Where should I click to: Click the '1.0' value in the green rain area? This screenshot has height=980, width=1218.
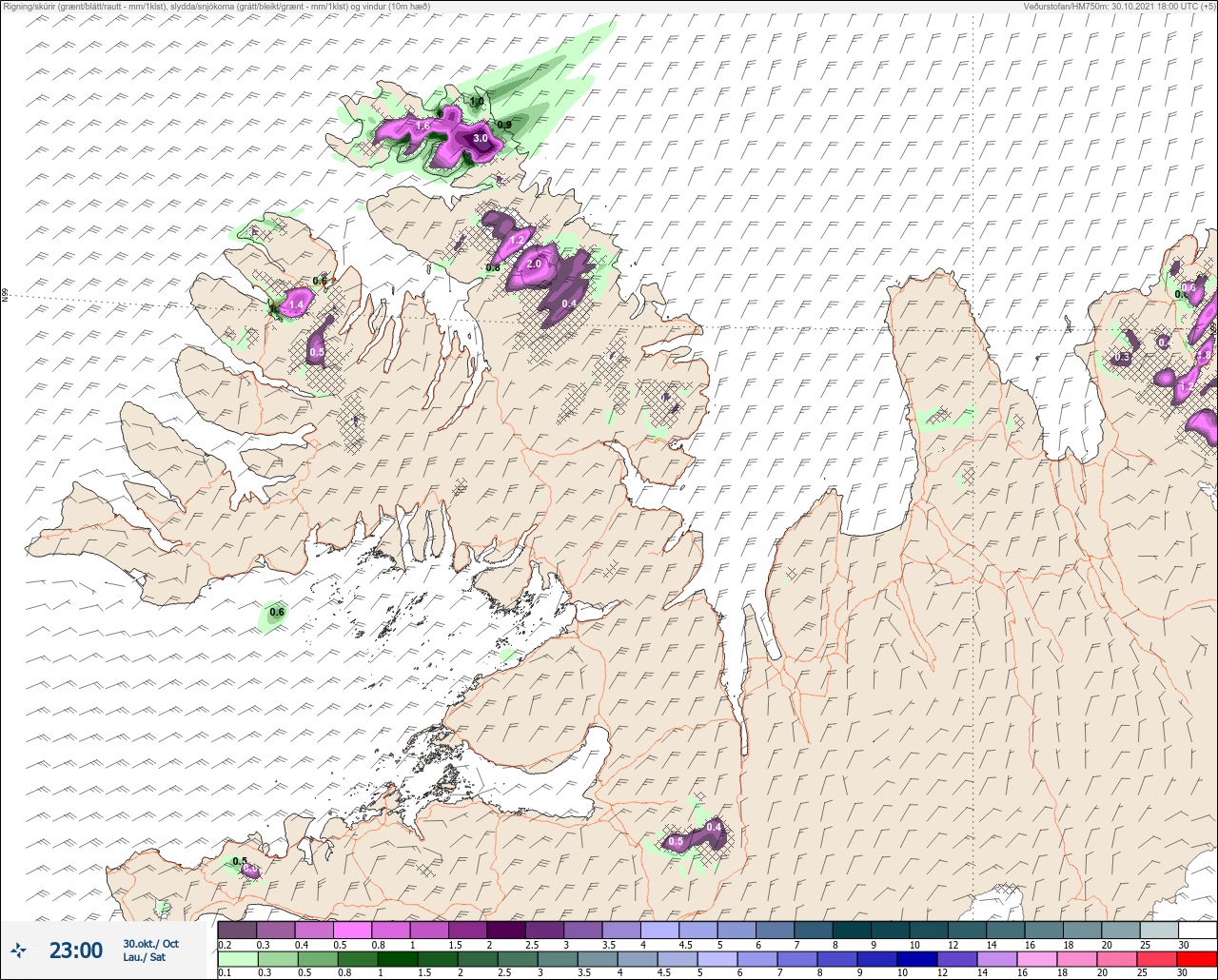point(478,102)
